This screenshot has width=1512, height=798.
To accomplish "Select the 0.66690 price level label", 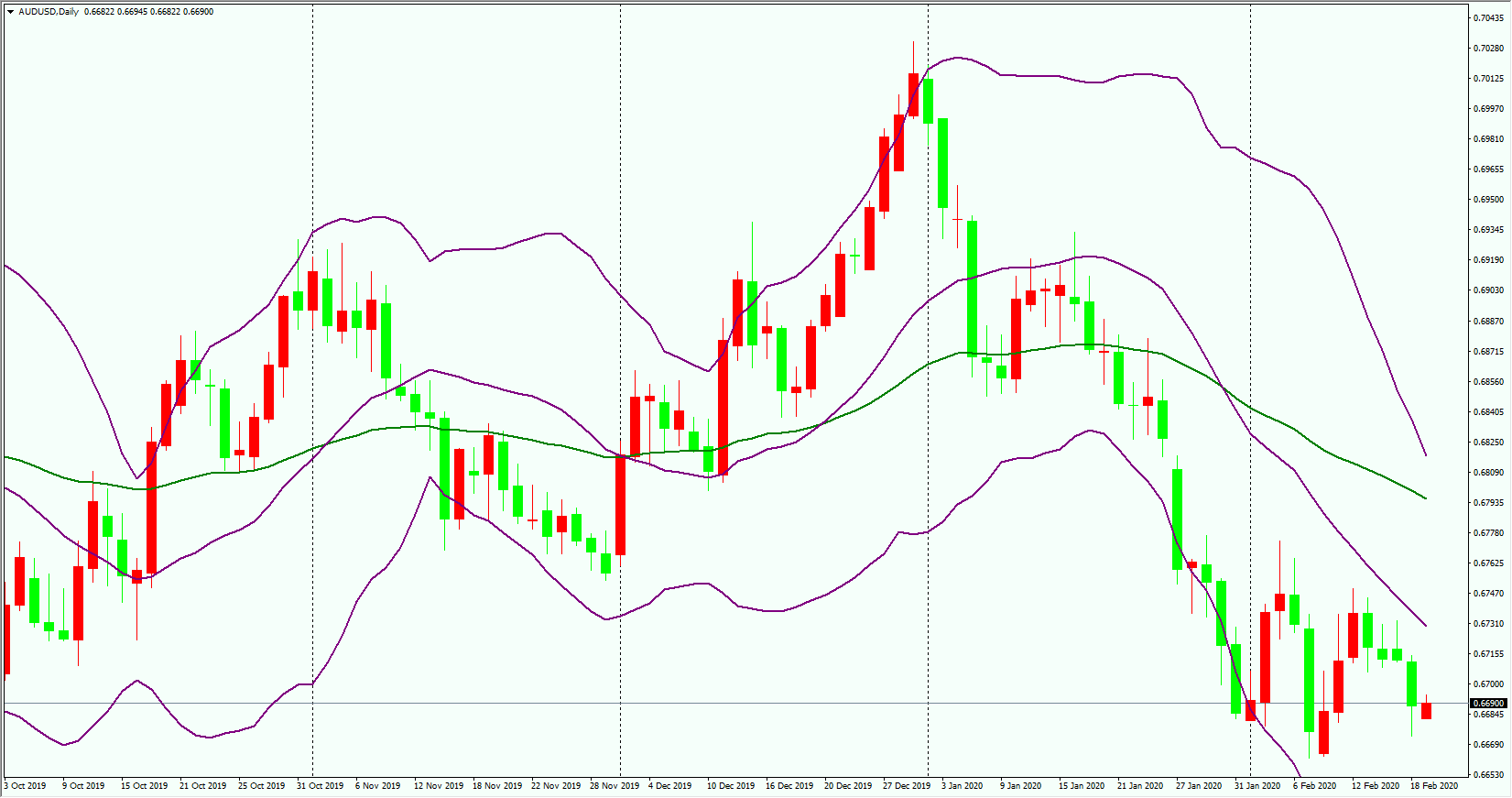I will click(1488, 744).
